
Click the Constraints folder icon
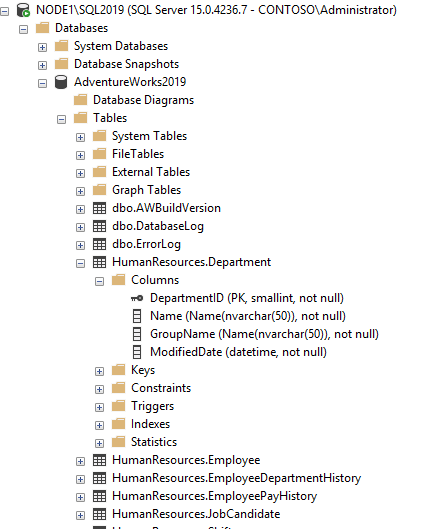tap(118, 388)
